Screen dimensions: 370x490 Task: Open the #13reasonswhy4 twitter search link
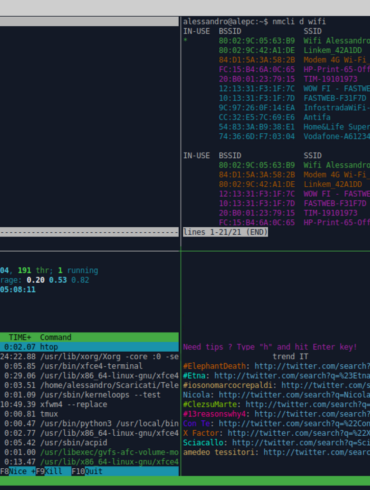(x=312, y=414)
